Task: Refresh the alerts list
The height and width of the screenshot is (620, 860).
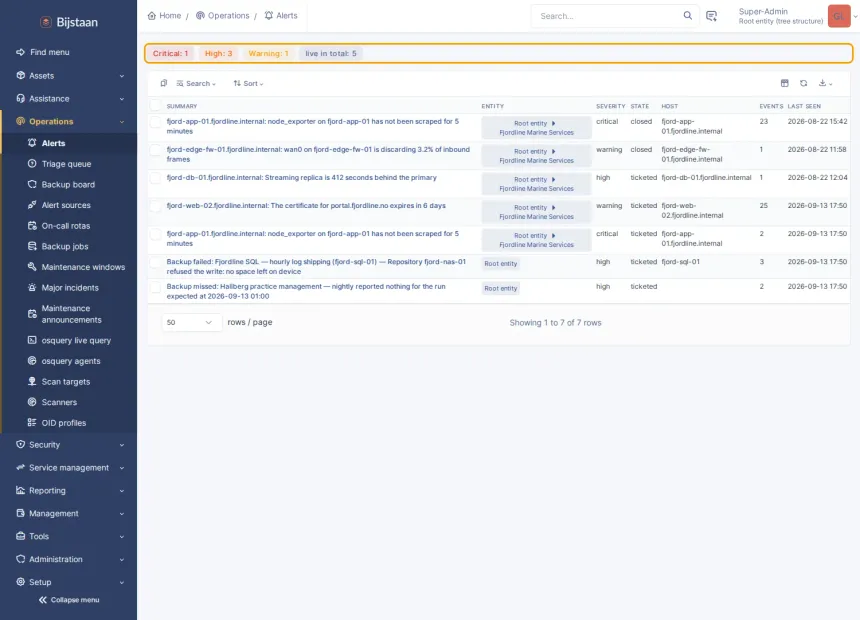Action: pyautogui.click(x=804, y=83)
